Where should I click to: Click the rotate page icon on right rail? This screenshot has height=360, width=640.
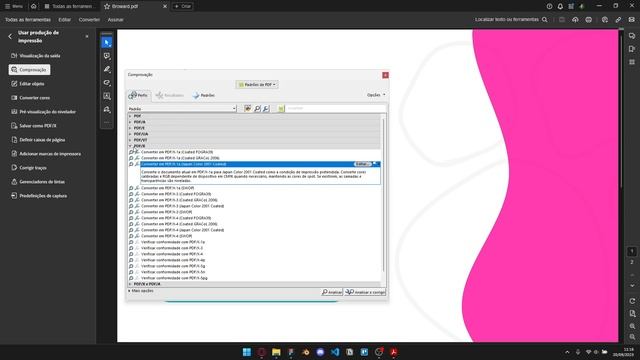point(632,301)
